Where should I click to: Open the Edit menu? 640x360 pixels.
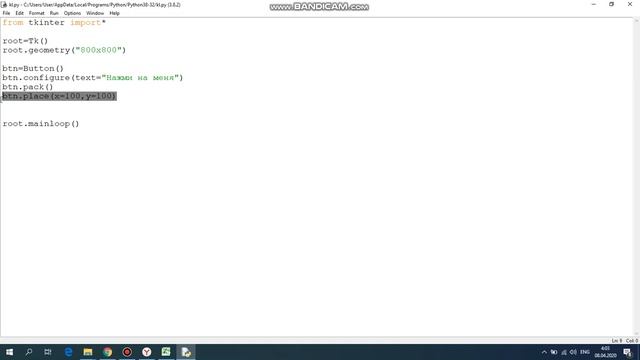pos(19,13)
